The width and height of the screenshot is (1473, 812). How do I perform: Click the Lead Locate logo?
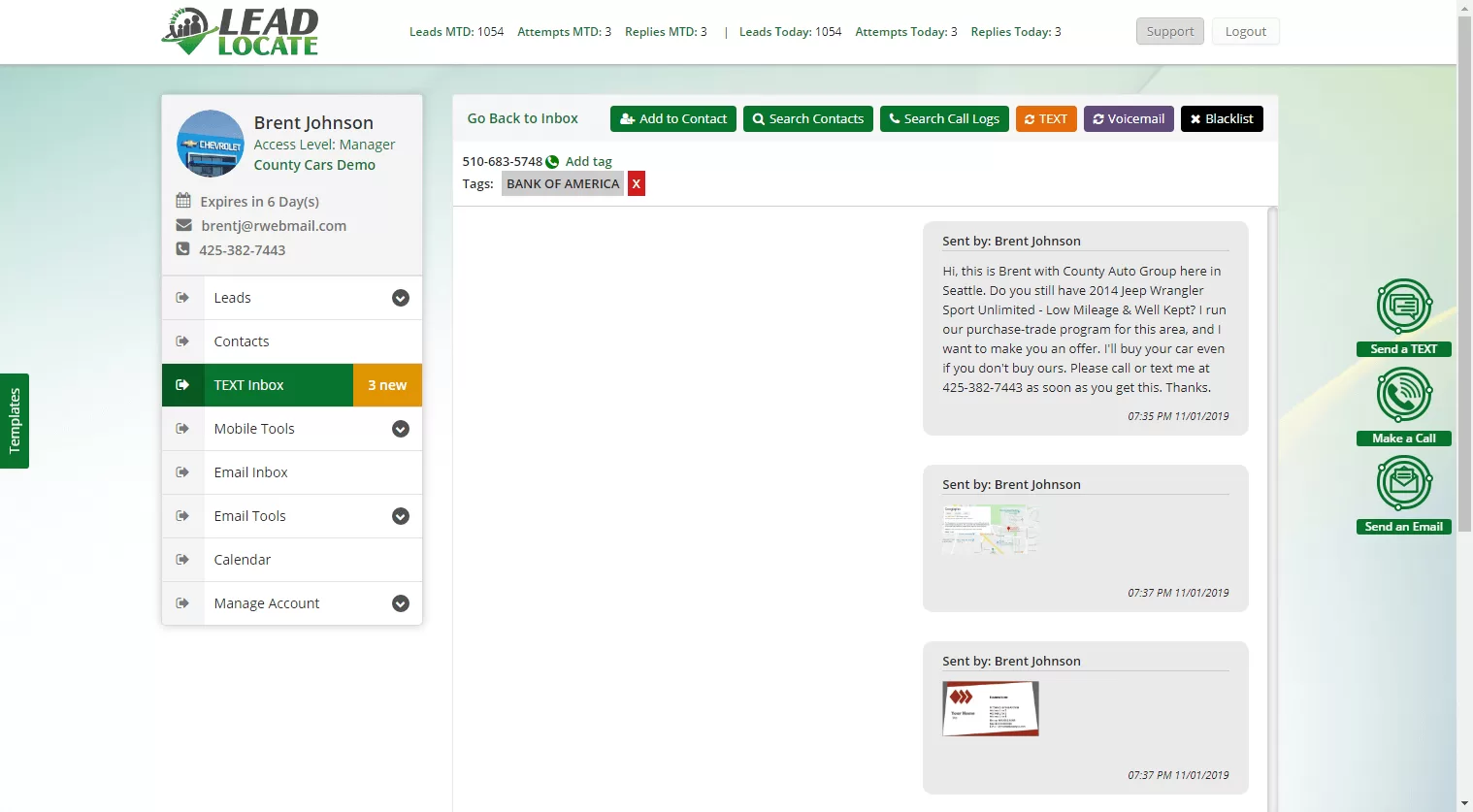[x=240, y=32]
